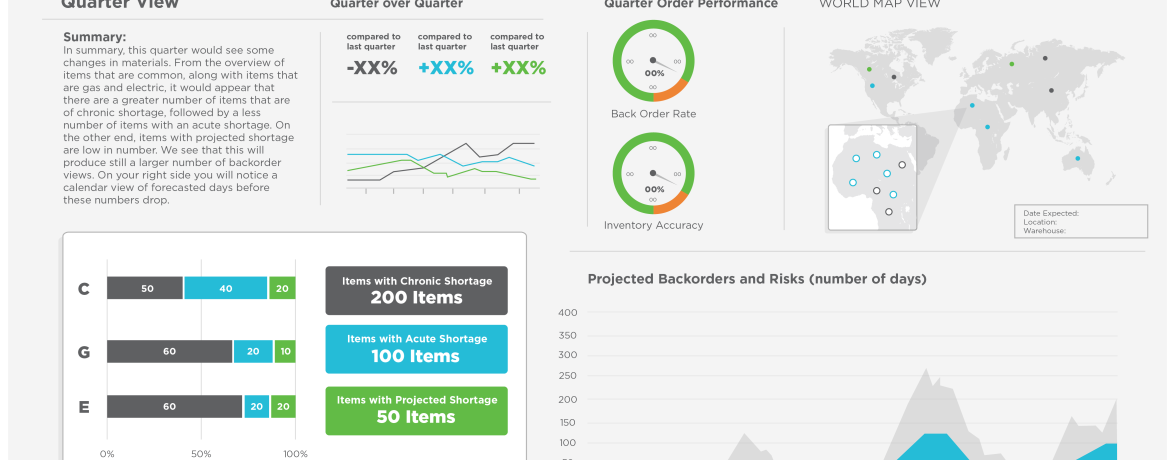Open the Items with Projected Shortage tile
The height and width of the screenshot is (460, 1175).
coord(416,410)
